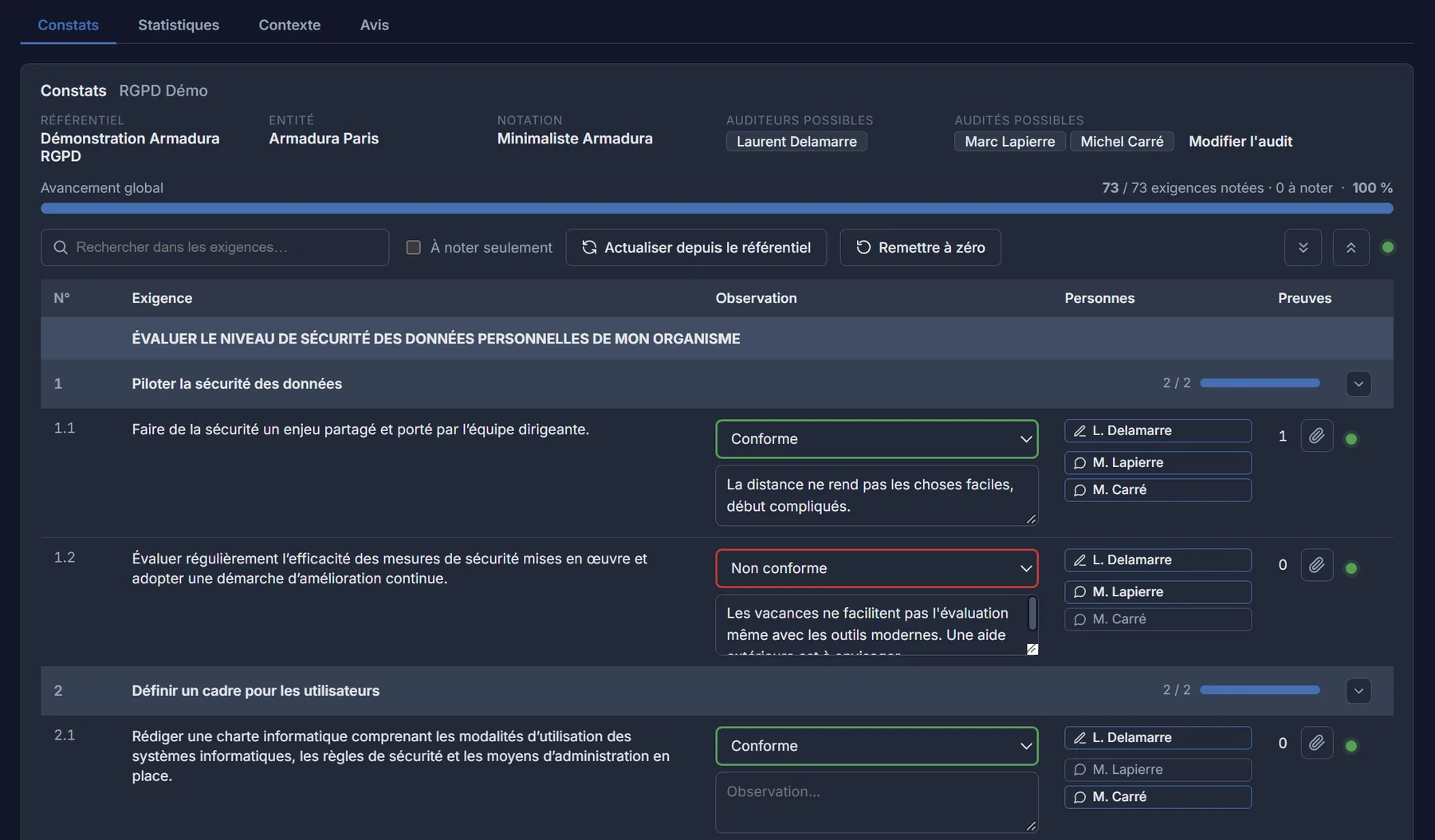
Task: Focus the 'Rechercher dans les exigences' field
Action: pos(214,247)
